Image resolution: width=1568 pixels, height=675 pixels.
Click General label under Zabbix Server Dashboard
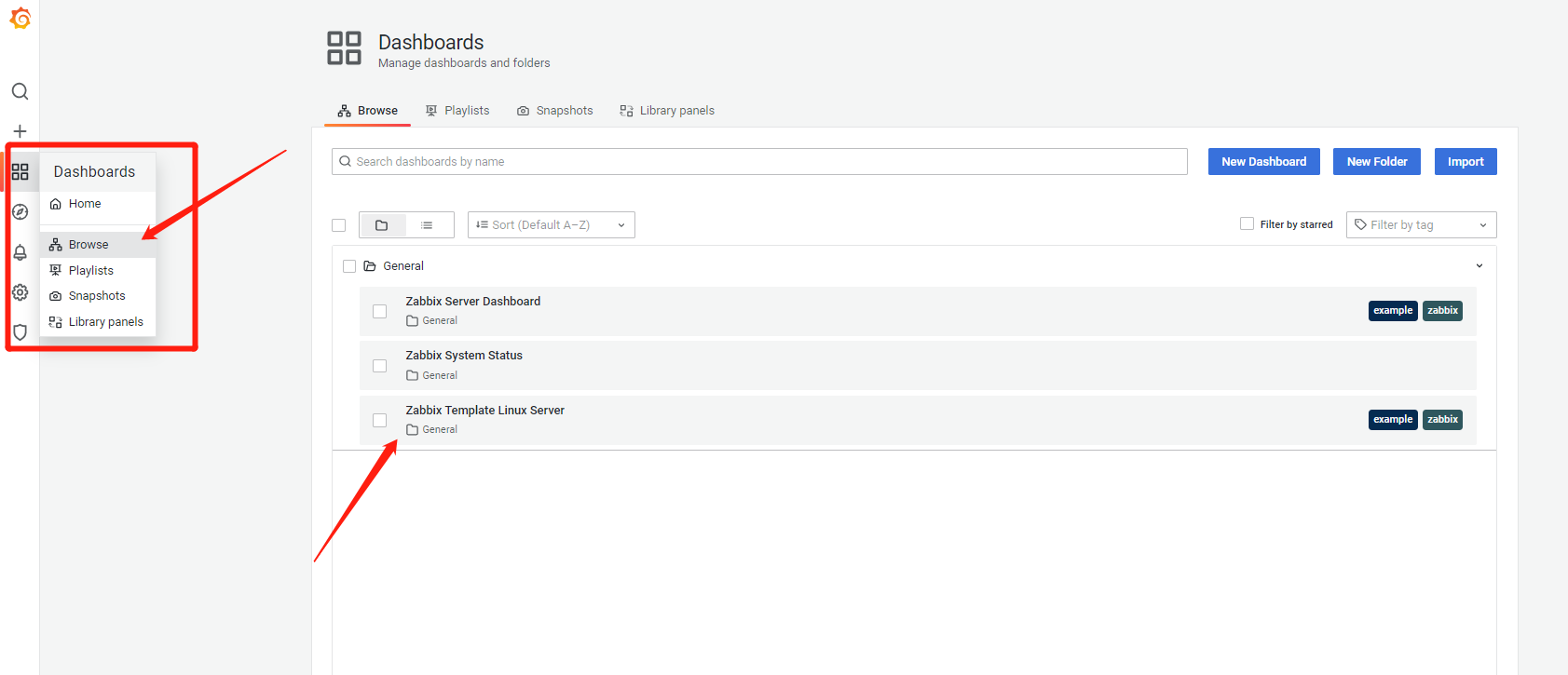[440, 321]
